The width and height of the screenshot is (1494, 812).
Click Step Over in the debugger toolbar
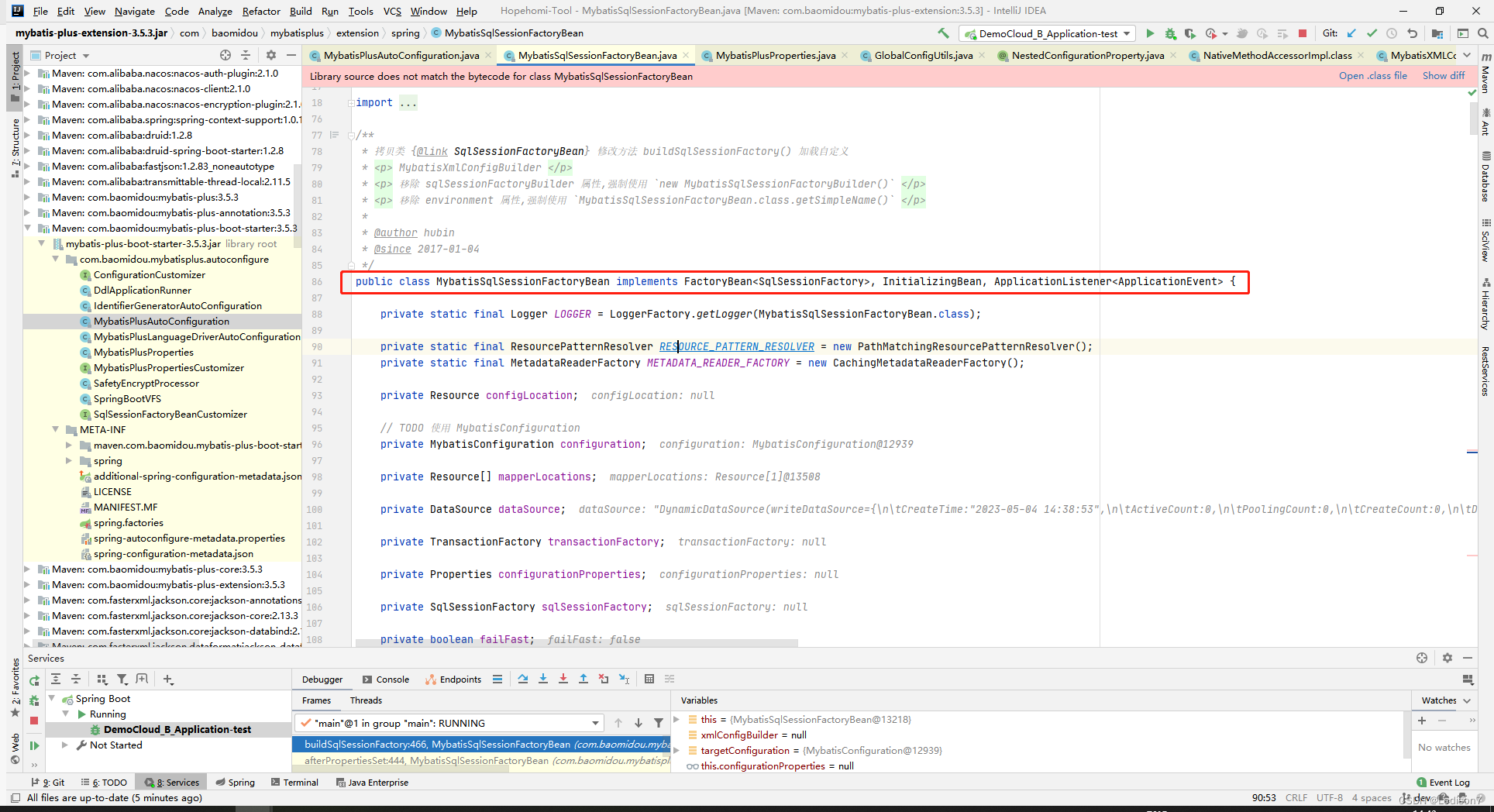point(523,679)
